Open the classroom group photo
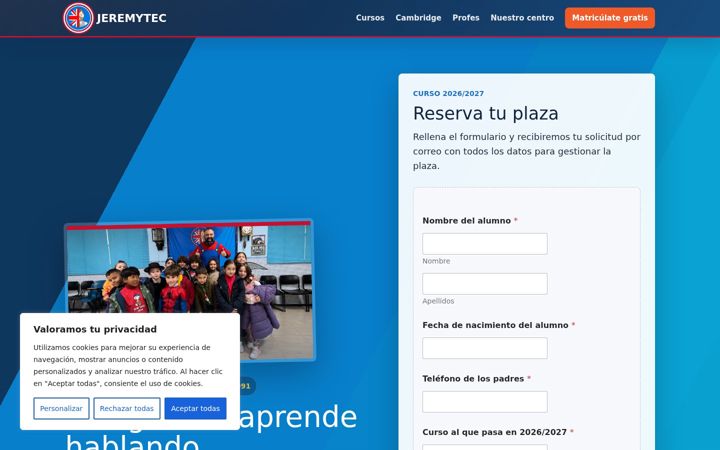Viewport: 720px width, 450px height. pyautogui.click(x=190, y=290)
